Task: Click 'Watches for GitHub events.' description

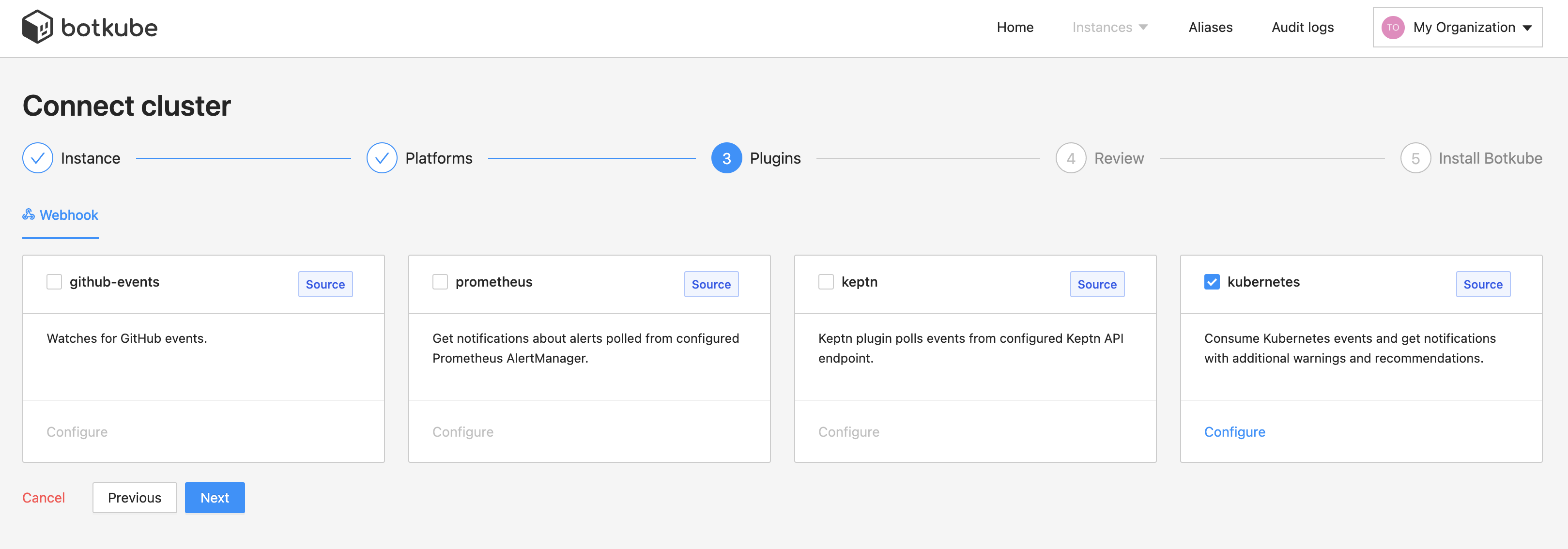Action: tap(126, 338)
